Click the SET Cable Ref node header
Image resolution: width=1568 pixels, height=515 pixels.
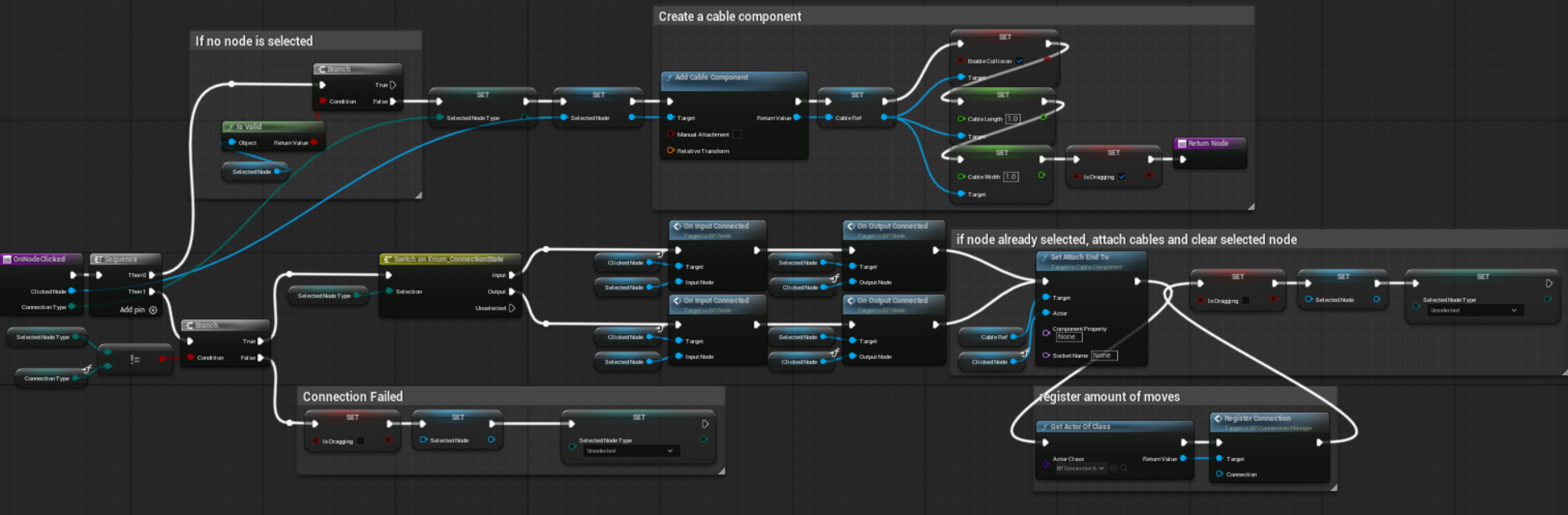tap(856, 94)
